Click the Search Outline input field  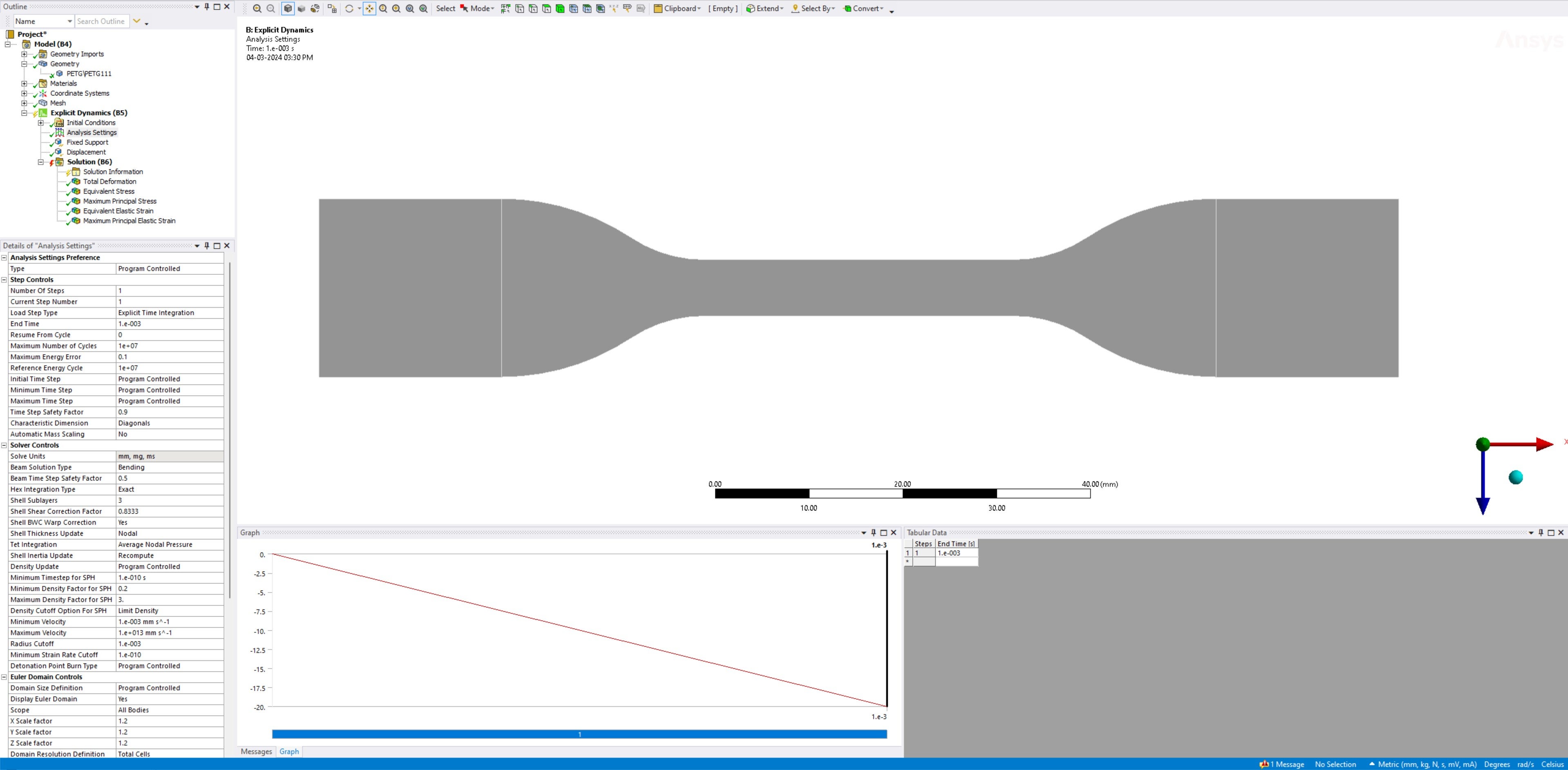[101, 21]
